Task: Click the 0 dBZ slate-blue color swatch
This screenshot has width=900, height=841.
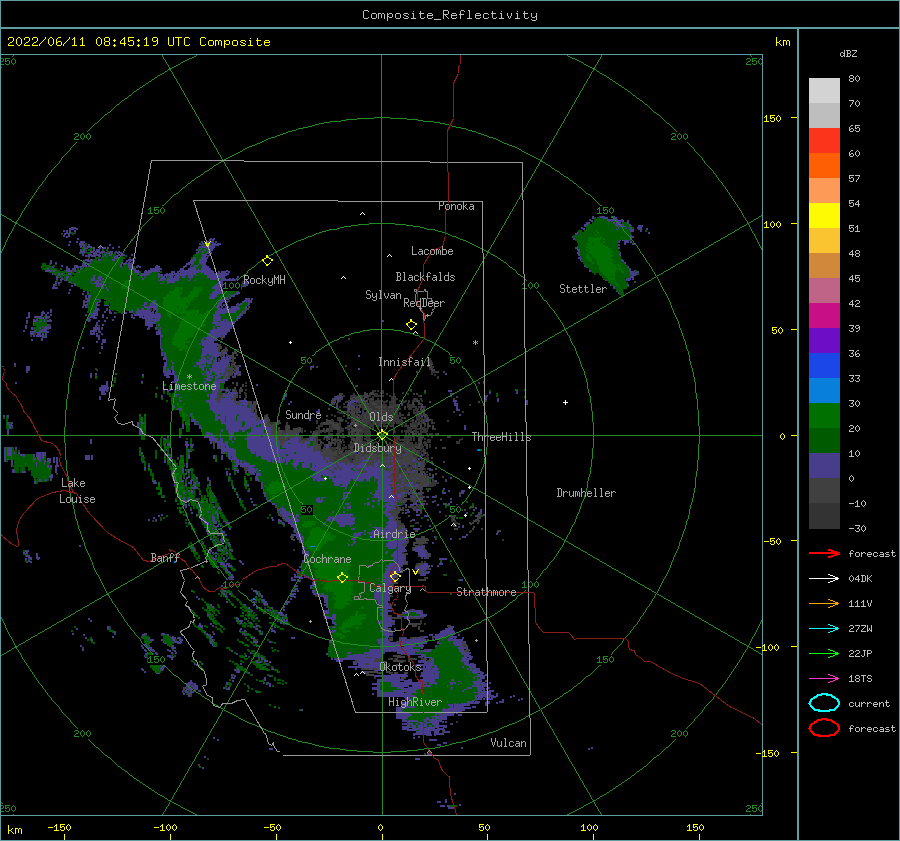Action: point(824,465)
